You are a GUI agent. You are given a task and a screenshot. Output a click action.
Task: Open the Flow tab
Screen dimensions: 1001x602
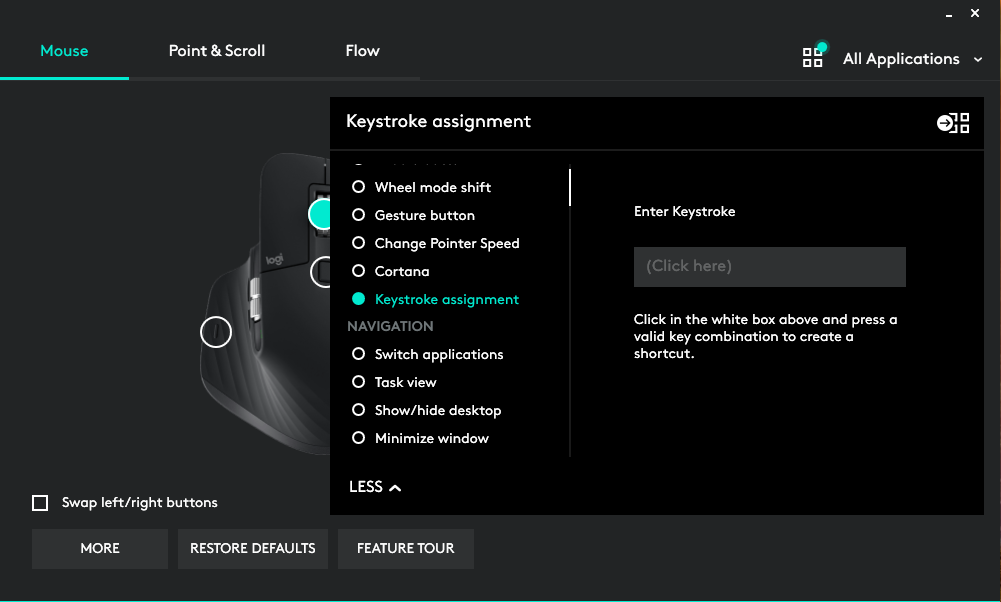pos(362,50)
